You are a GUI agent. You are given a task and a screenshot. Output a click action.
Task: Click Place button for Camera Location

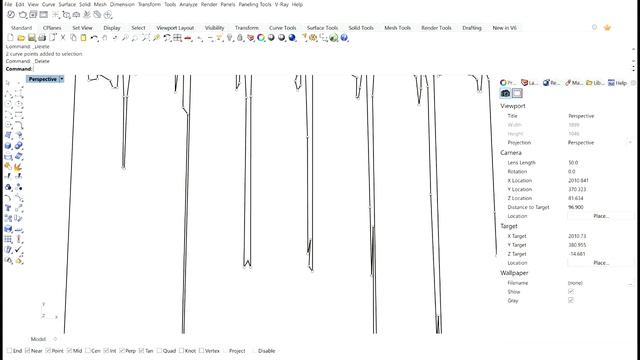coord(601,216)
